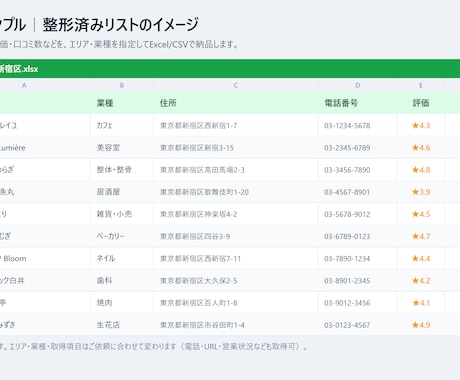Click the subtitle mentioning Excel/CSVで納品します
460x380 pixels.
(119, 44)
